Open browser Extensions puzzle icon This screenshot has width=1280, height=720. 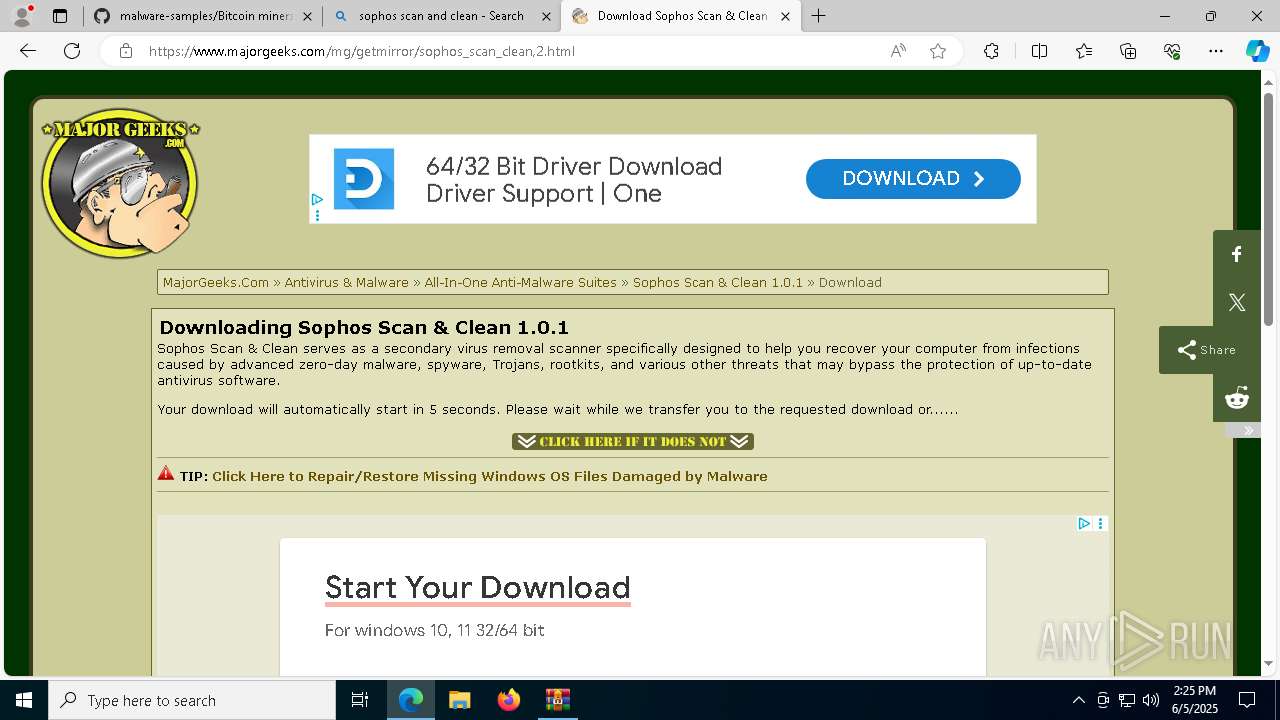(x=991, y=51)
